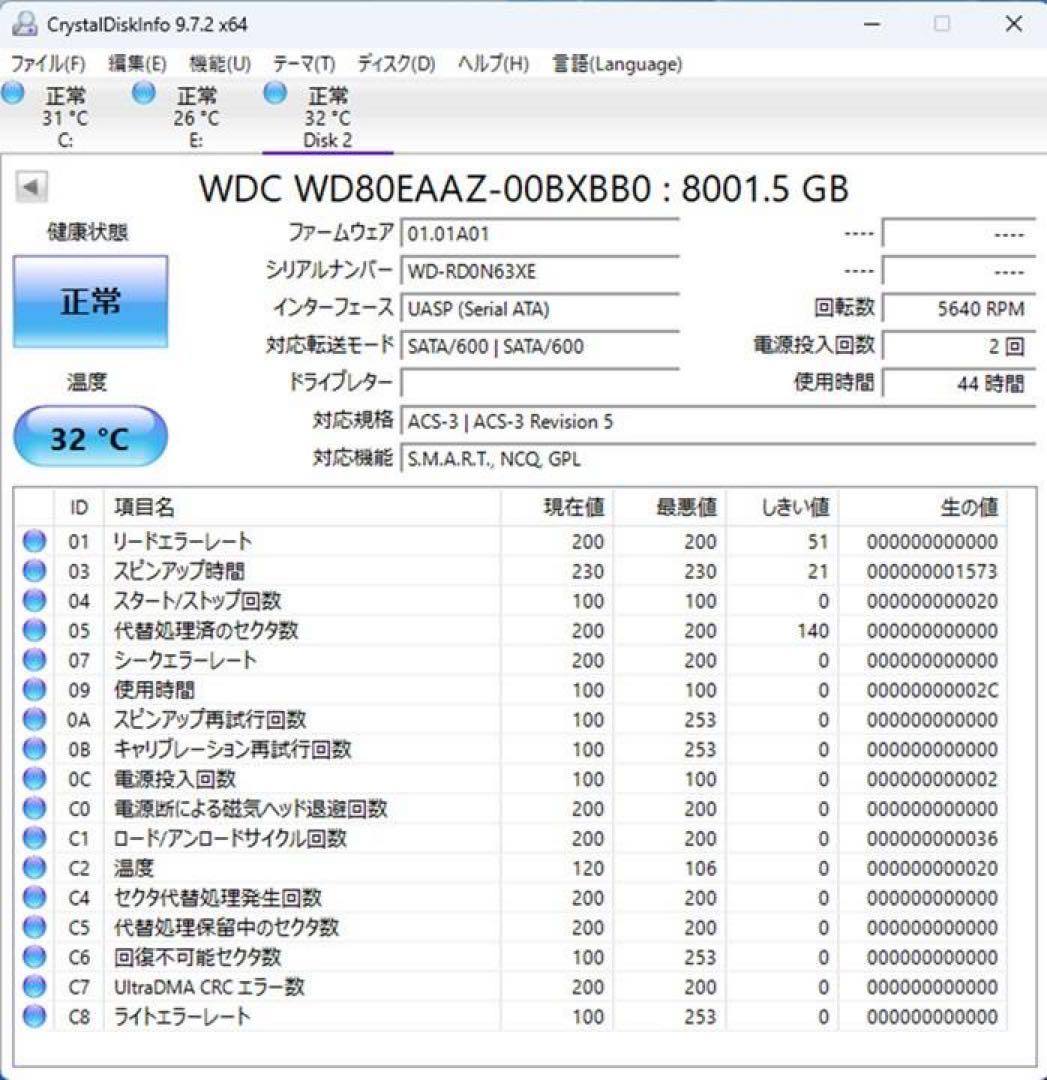Open the テーマ(T) theme menu

point(302,63)
